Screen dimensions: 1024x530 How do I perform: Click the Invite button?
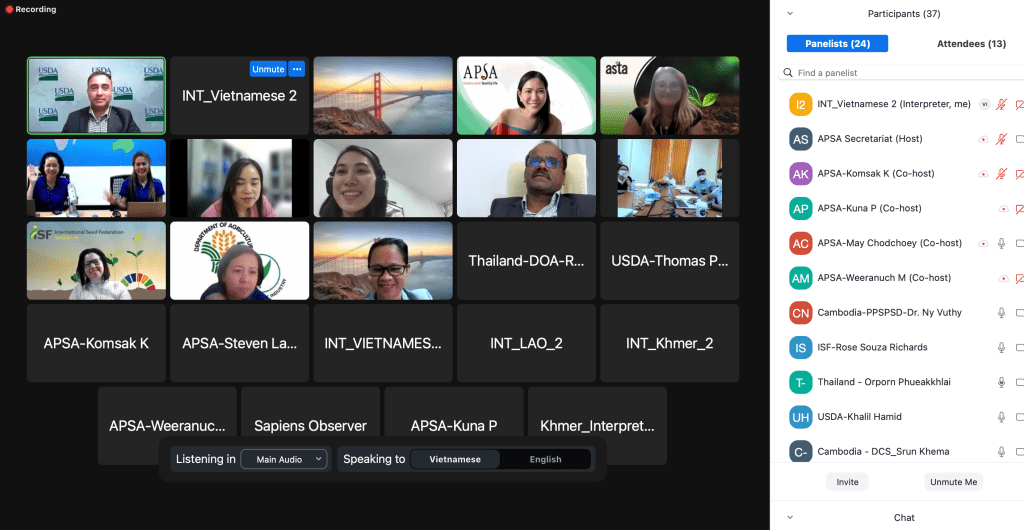pos(847,482)
